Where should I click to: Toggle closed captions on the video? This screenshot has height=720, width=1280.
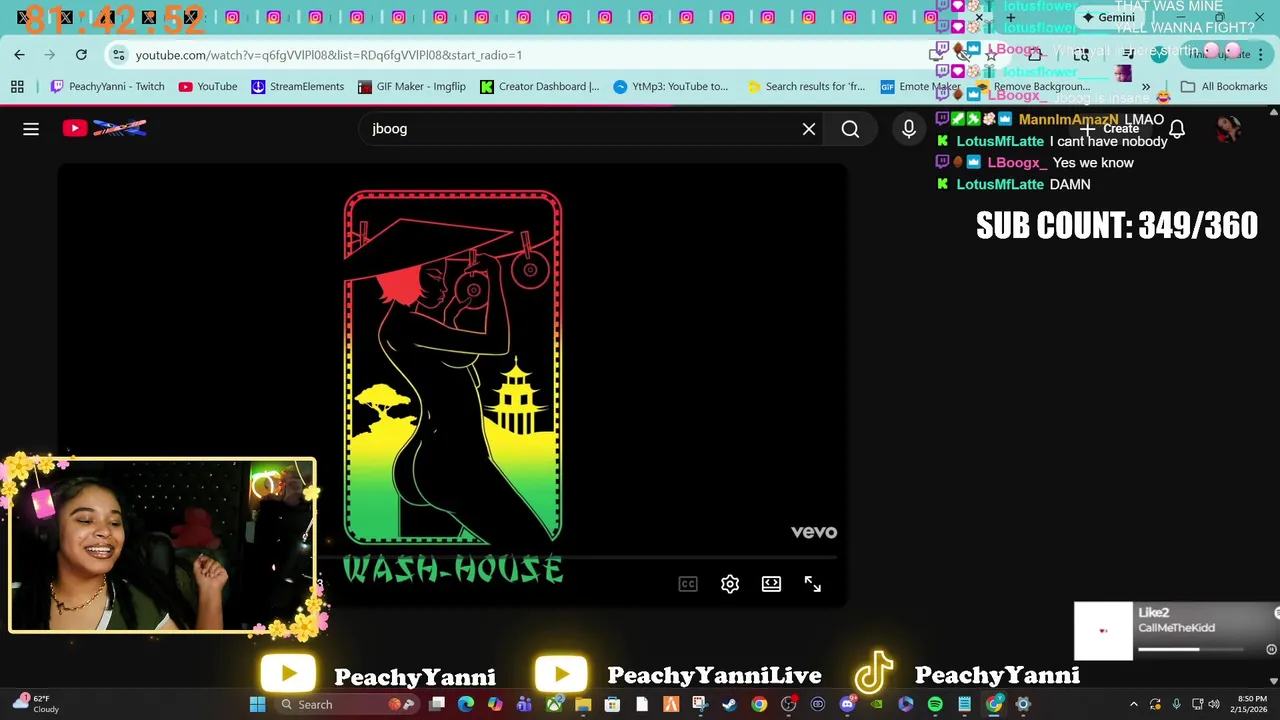688,584
